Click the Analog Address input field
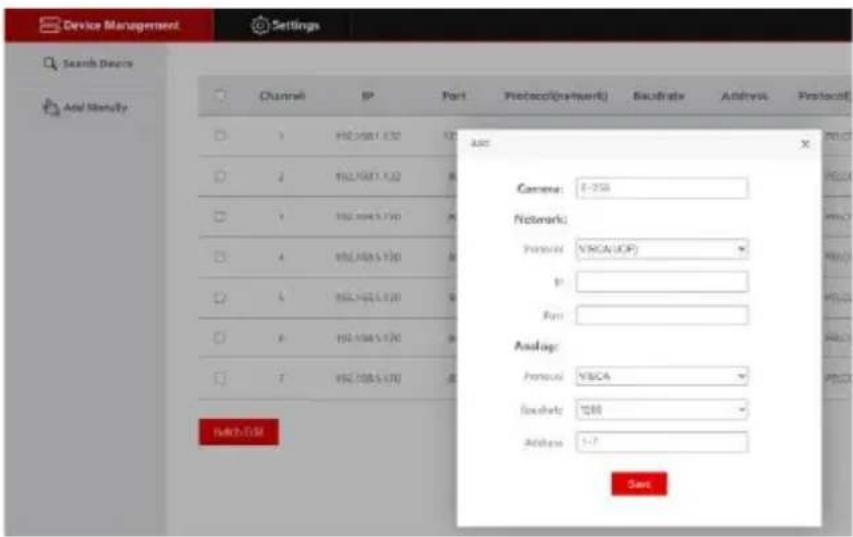 [662, 442]
